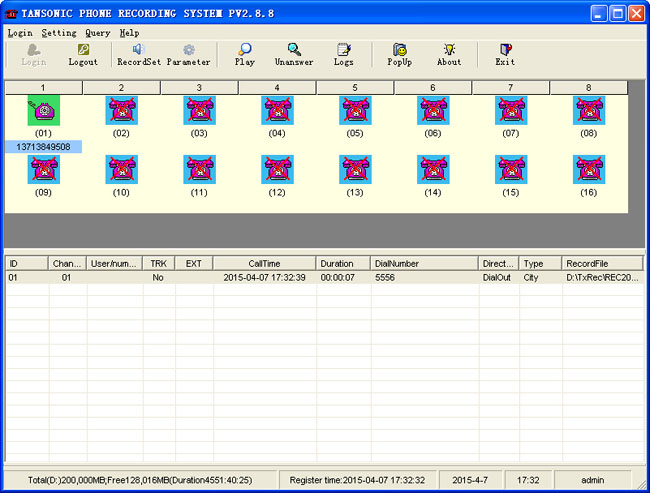This screenshot has width=650, height=493.
Task: Select channel 12 phone icon
Action: (x=277, y=169)
